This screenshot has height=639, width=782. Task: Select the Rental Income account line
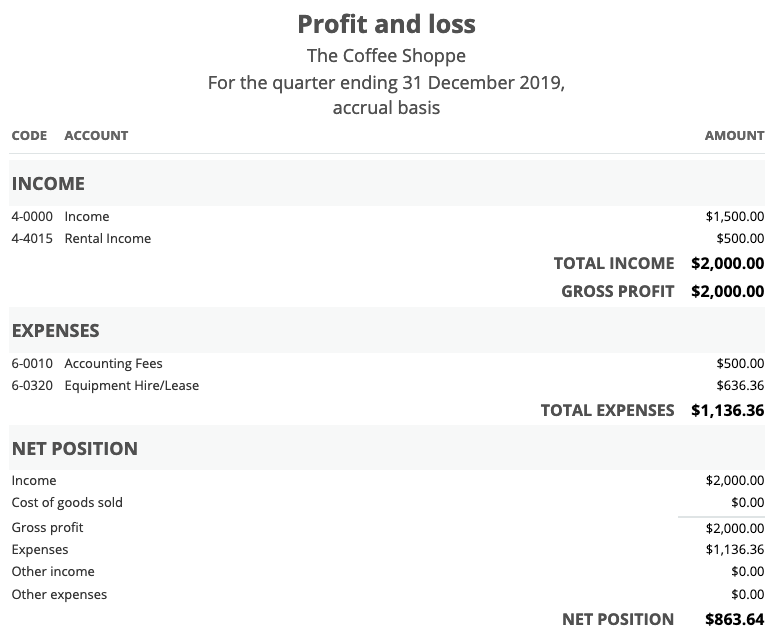(x=387, y=238)
